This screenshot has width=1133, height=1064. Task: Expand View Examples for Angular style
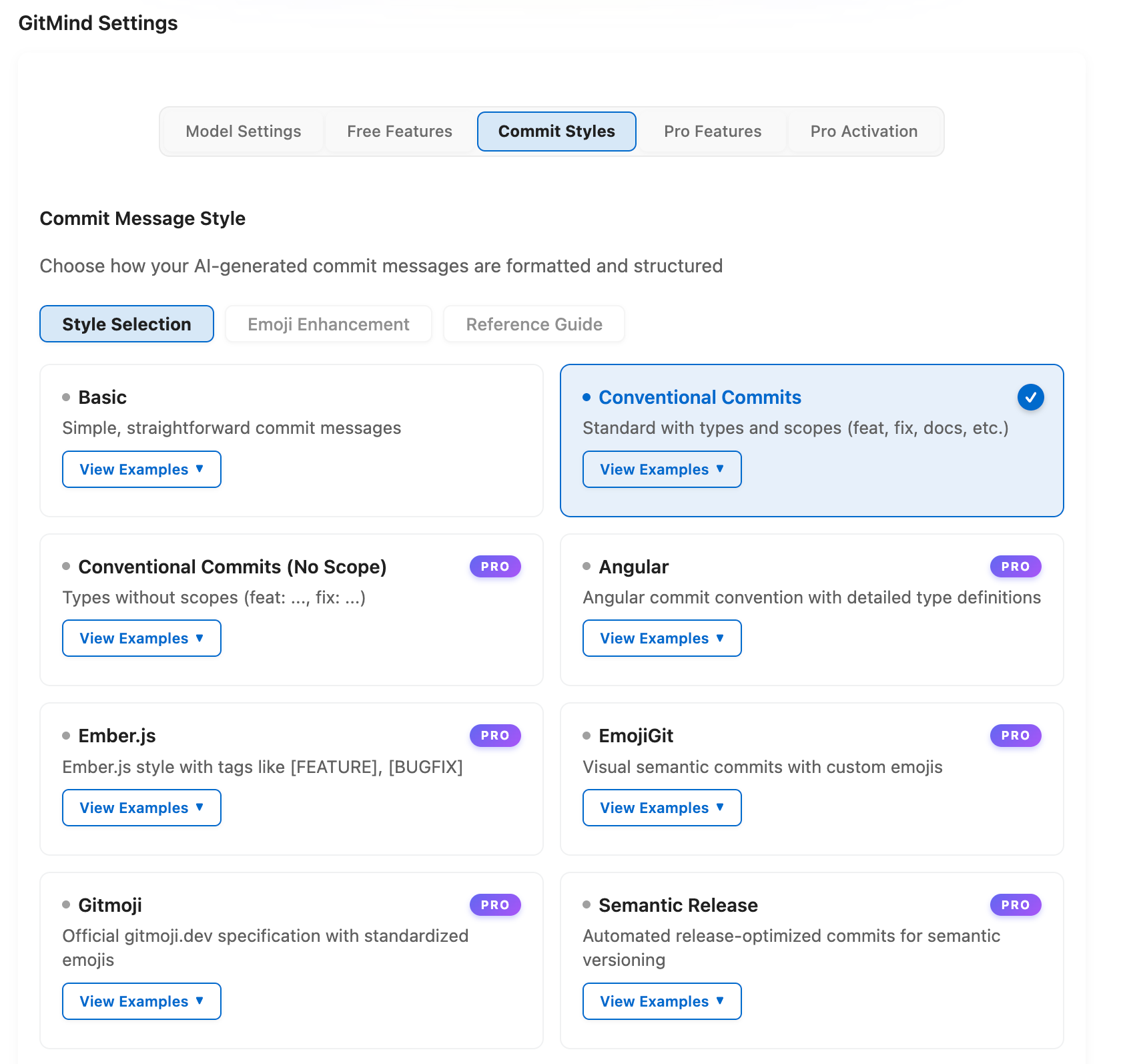pyautogui.click(x=662, y=638)
